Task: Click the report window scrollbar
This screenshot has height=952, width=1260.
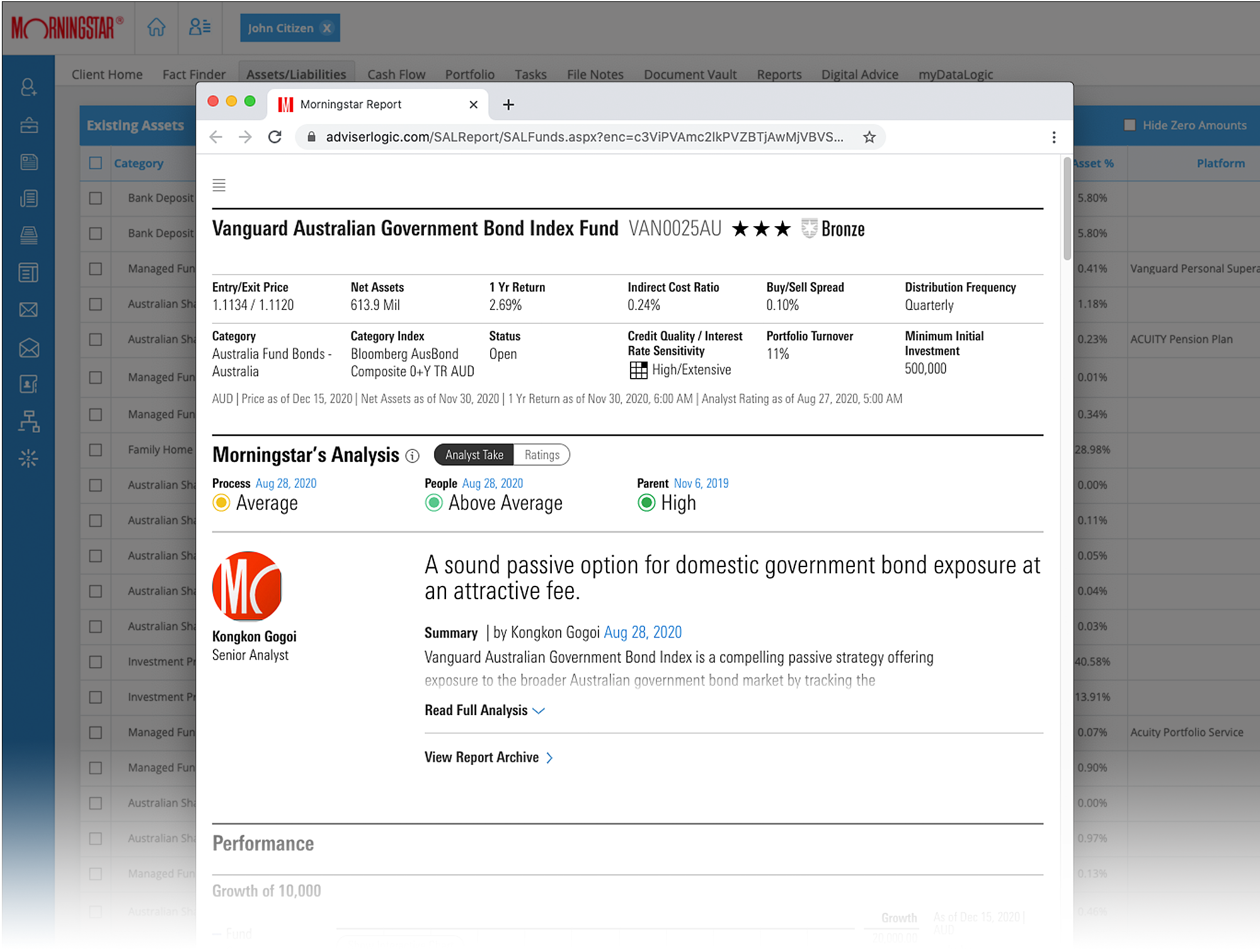Action: [x=1067, y=209]
